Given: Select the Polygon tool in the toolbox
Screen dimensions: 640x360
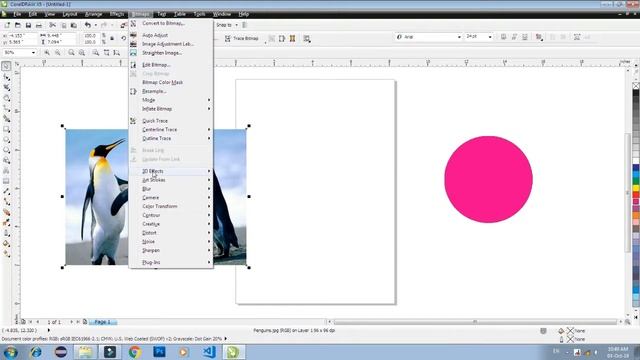Looking at the screenshot, I should tap(6, 150).
